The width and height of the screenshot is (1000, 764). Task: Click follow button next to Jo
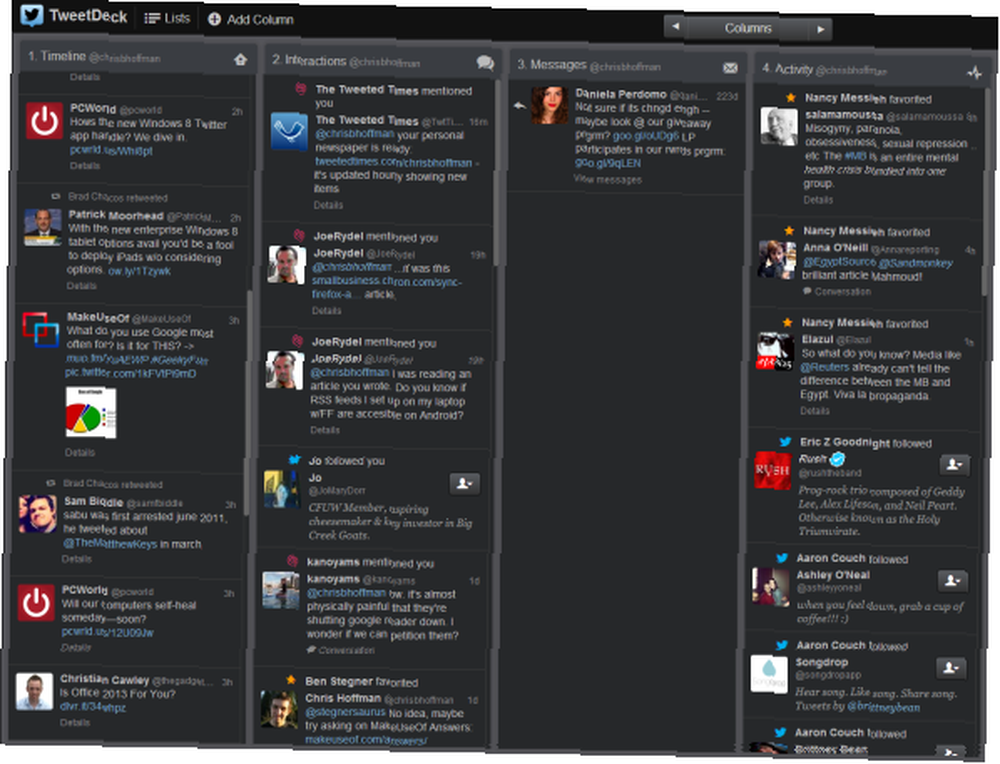coord(464,484)
